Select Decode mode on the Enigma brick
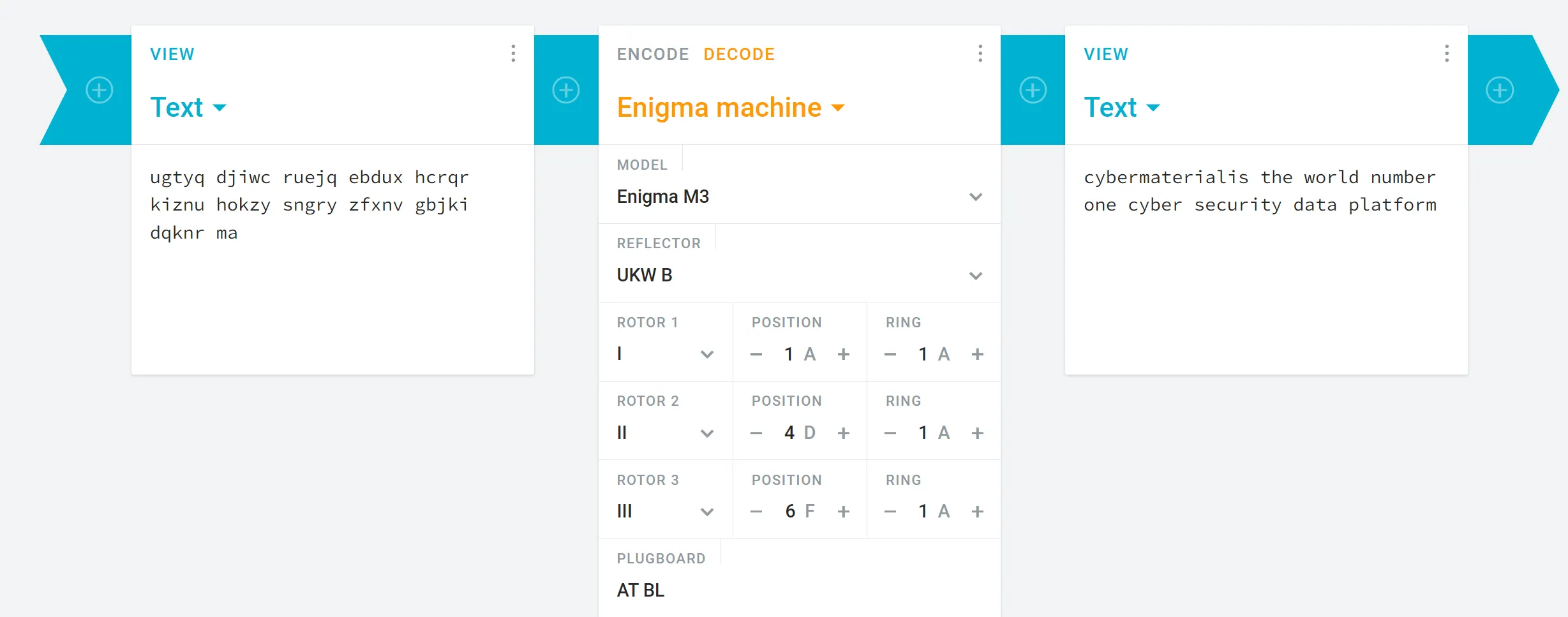1568x617 pixels. tap(739, 54)
